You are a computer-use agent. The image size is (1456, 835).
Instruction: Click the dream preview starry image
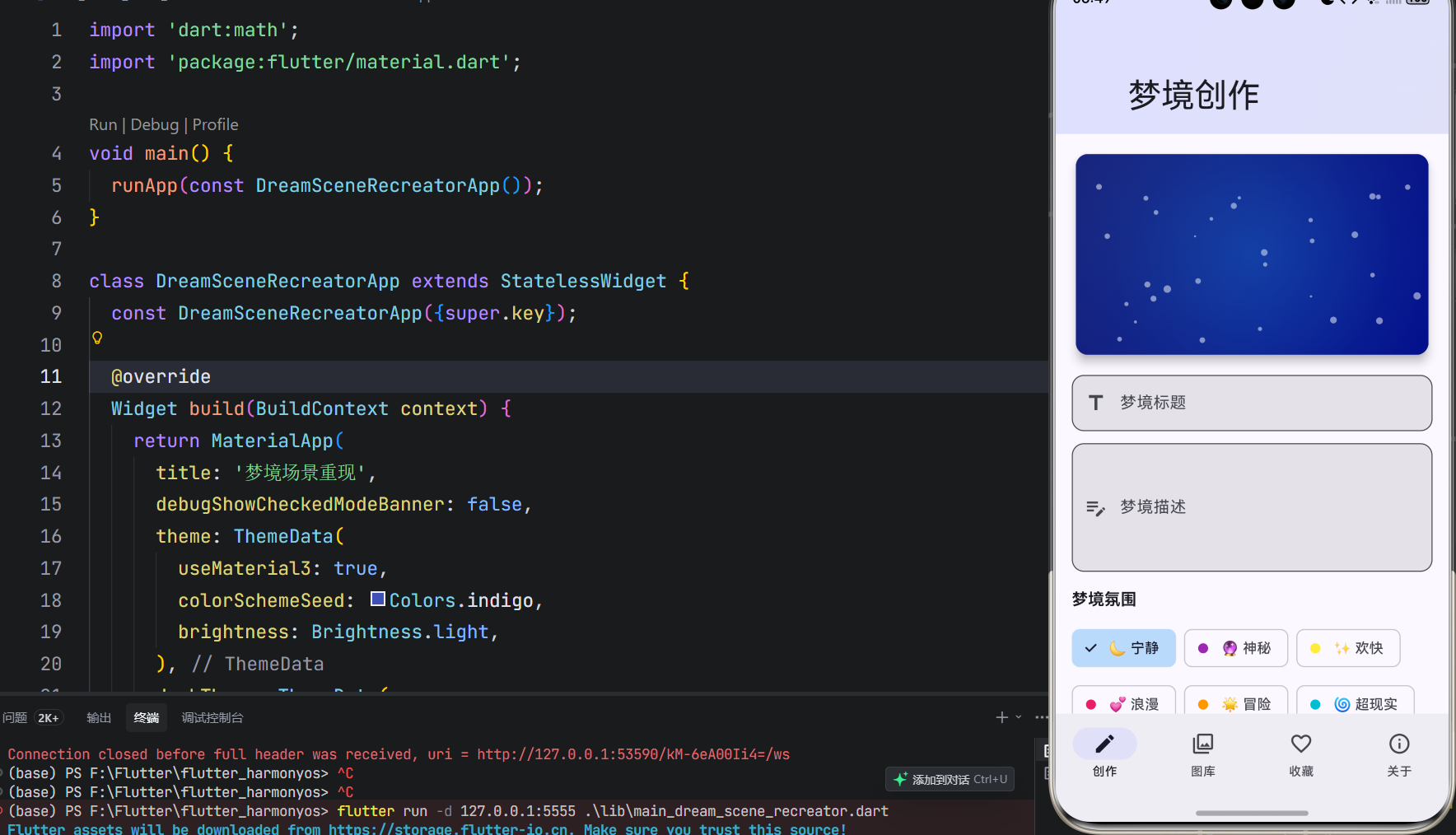click(1252, 254)
